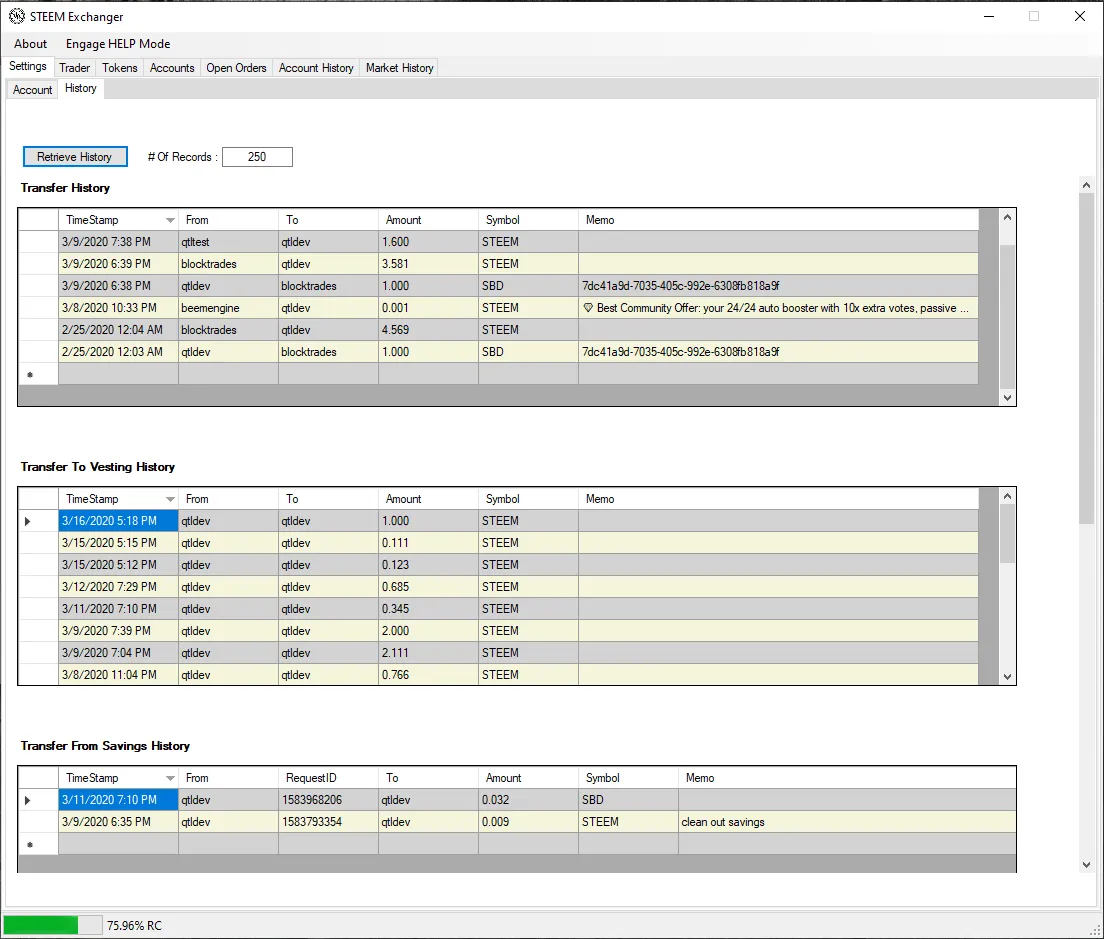
Task: Click main panel vertical scrollbar thumb
Action: pos(1086,359)
